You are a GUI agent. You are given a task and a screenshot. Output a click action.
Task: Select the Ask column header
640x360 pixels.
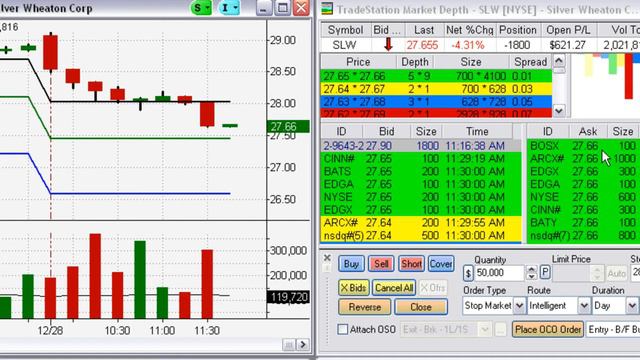coord(588,131)
